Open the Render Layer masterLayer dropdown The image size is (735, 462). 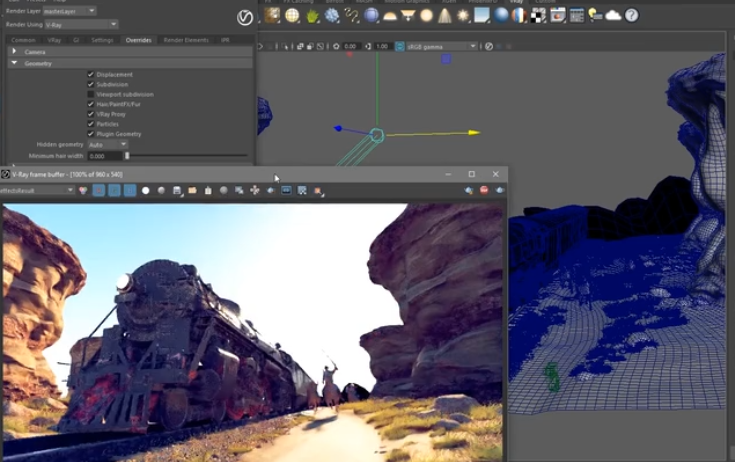(69, 10)
